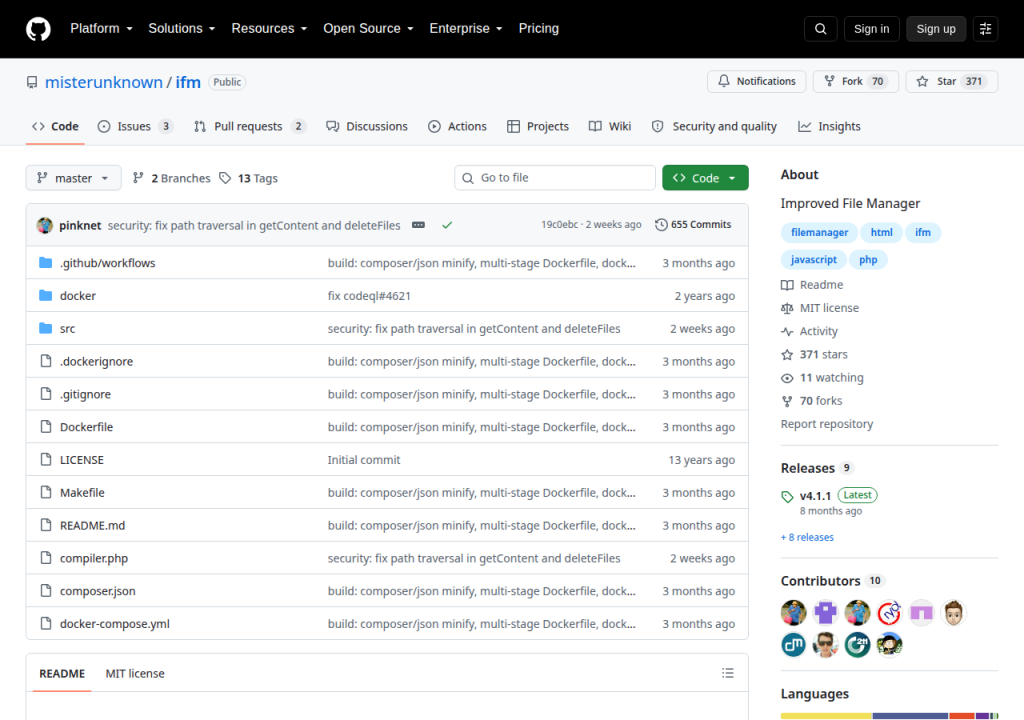The width and height of the screenshot is (1024, 720).
Task: Expand the Enterprise menu
Action: pos(466,29)
